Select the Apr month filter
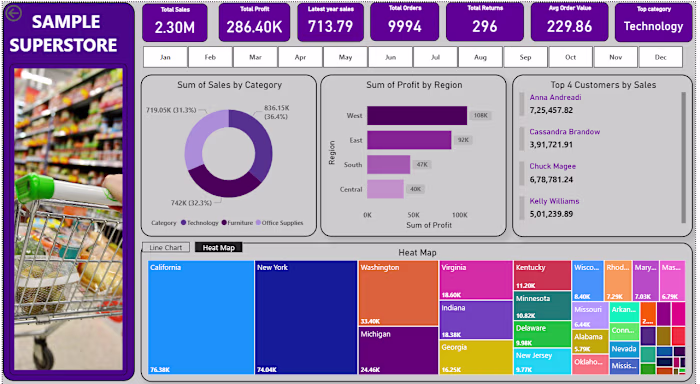Image resolution: width=700 pixels, height=384 pixels. 300,57
